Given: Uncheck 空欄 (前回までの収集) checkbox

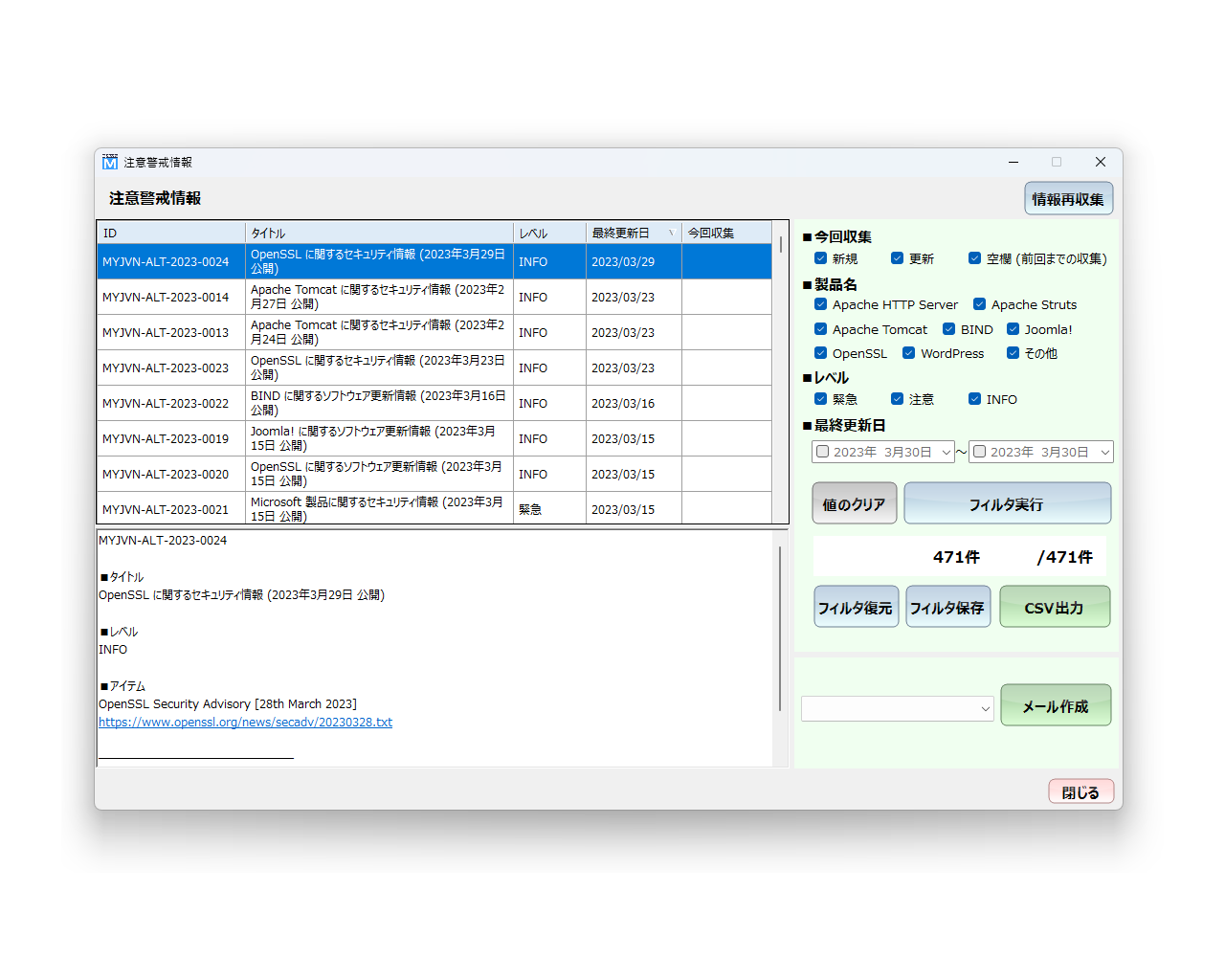Looking at the screenshot, I should point(974,258).
